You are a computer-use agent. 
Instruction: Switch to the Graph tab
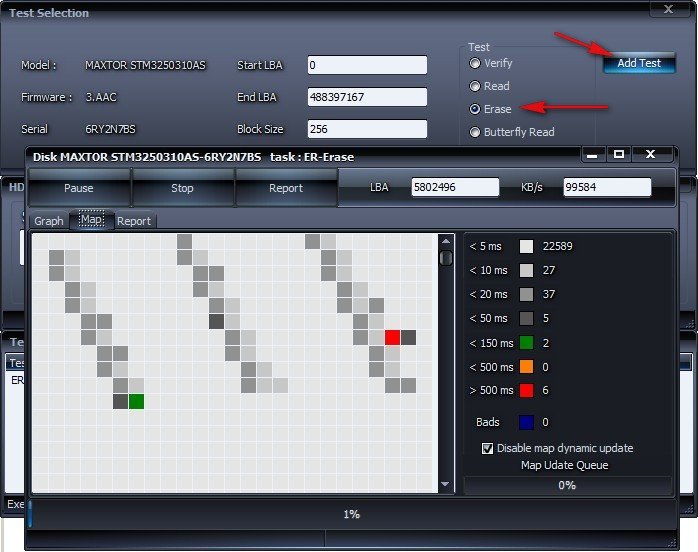coord(49,221)
